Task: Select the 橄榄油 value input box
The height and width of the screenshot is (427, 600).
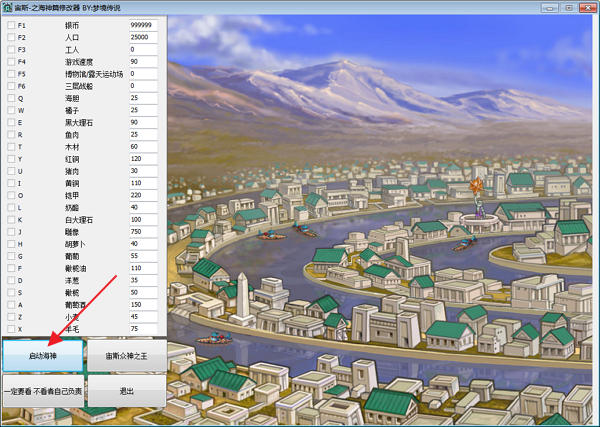Action: [143, 268]
